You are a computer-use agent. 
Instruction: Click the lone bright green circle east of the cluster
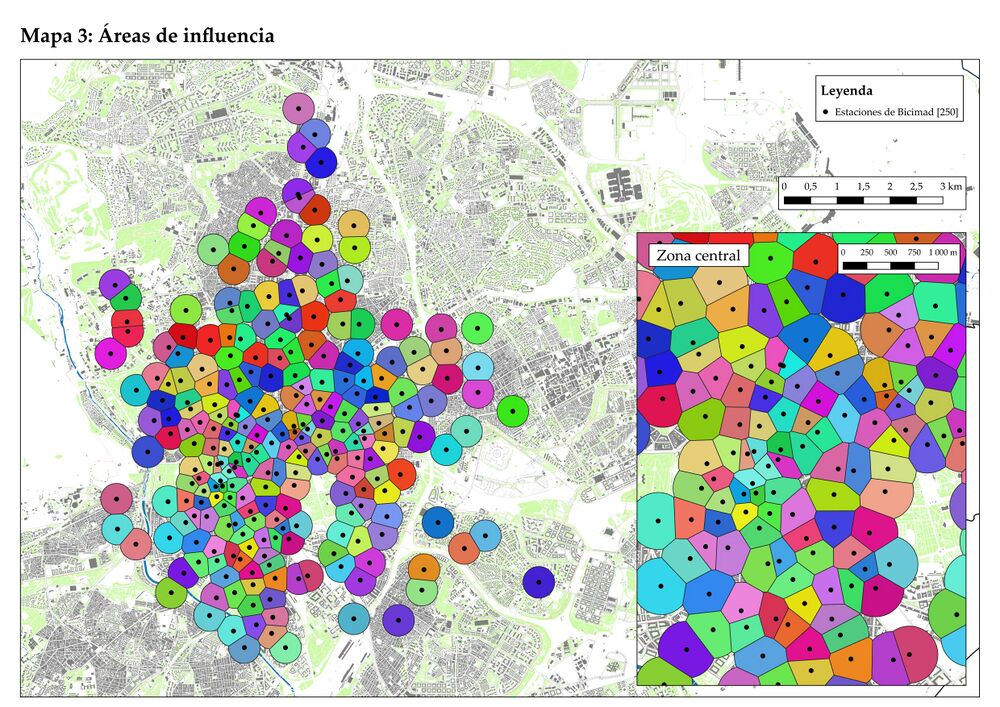coord(512,411)
